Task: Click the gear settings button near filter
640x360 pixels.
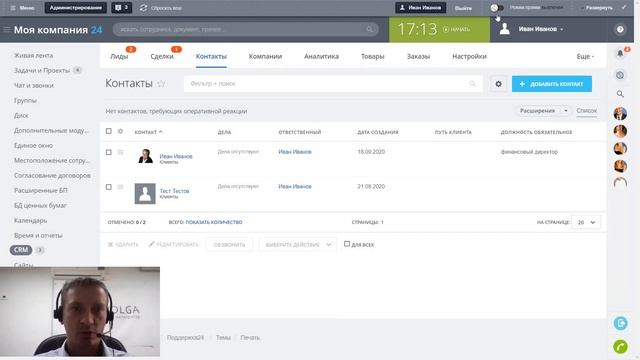Action: tap(498, 84)
